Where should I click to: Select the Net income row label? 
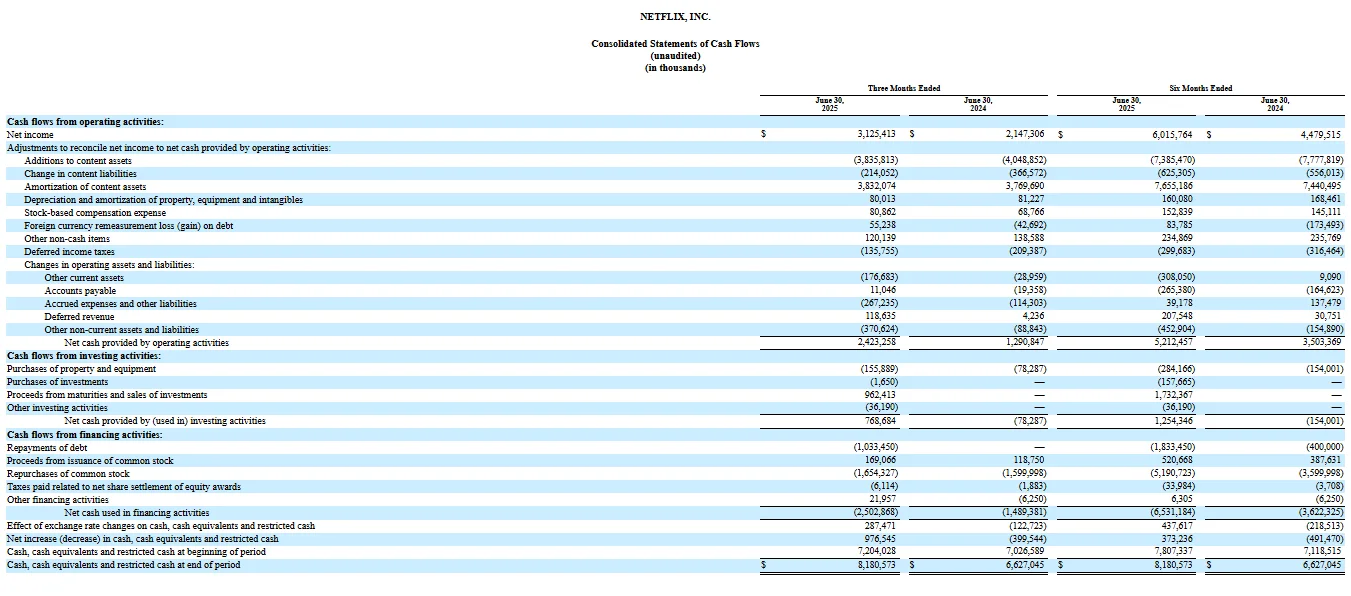(x=24, y=134)
